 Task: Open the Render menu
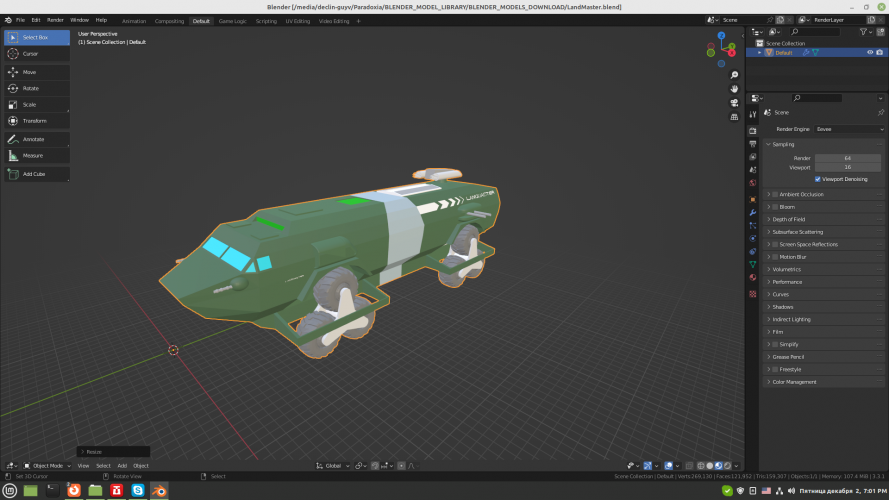click(x=55, y=20)
